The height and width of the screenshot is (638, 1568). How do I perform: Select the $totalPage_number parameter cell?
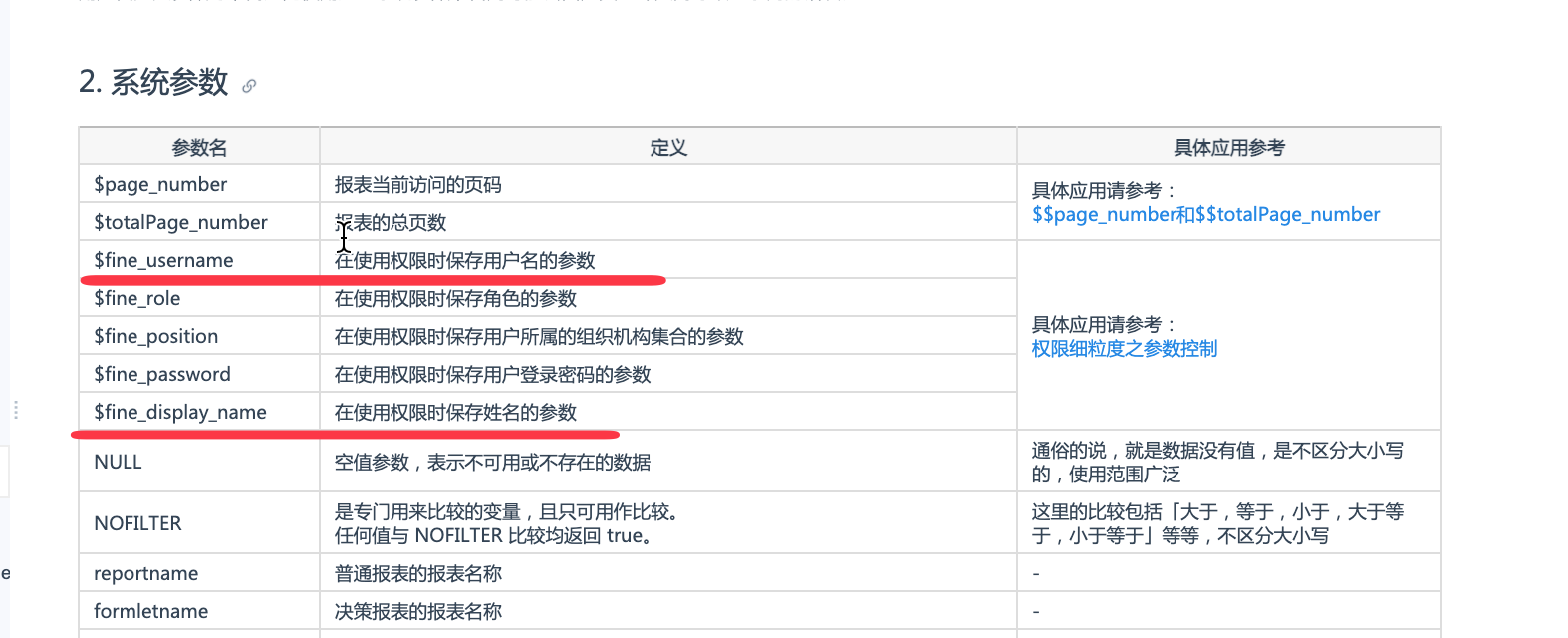[180, 223]
